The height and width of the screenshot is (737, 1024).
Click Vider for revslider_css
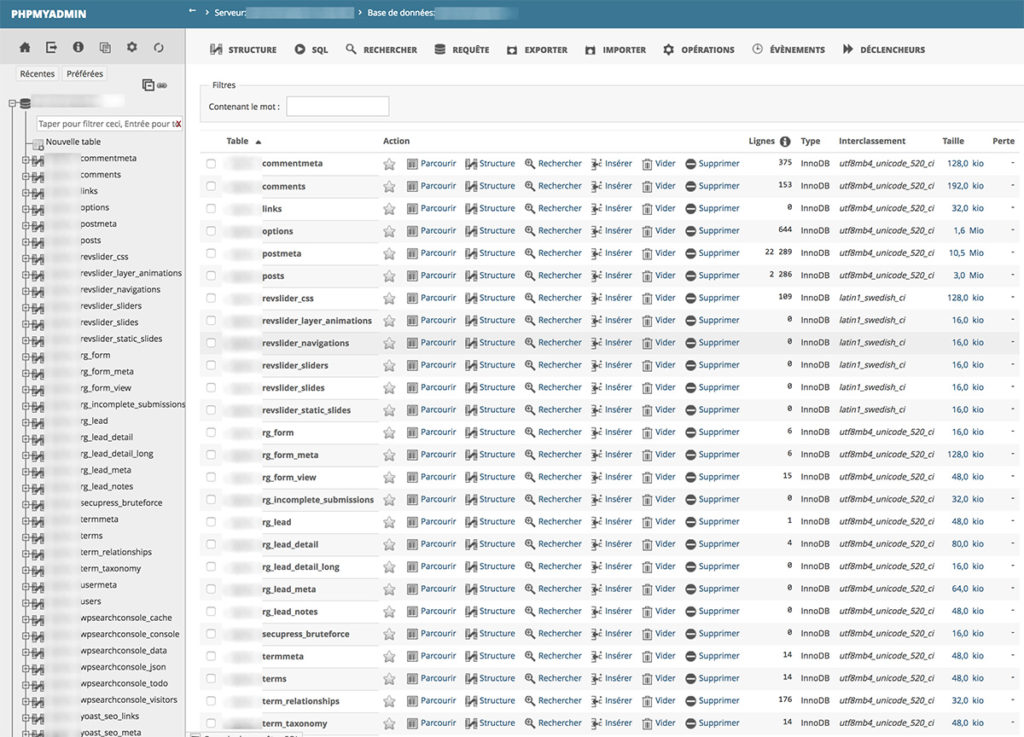click(658, 298)
